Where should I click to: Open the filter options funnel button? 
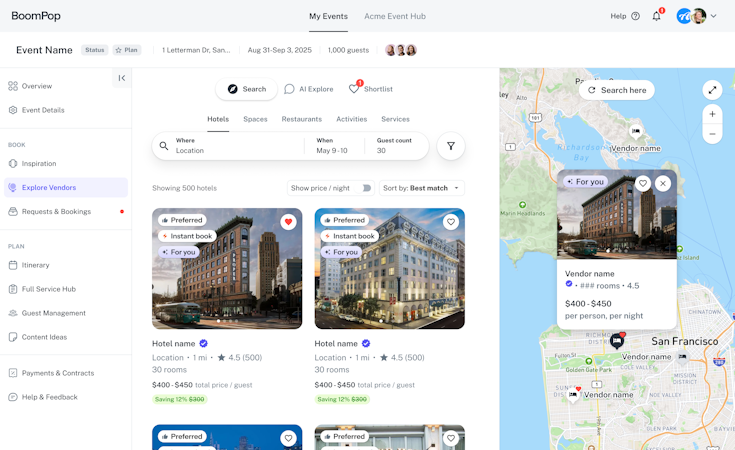[x=451, y=146]
